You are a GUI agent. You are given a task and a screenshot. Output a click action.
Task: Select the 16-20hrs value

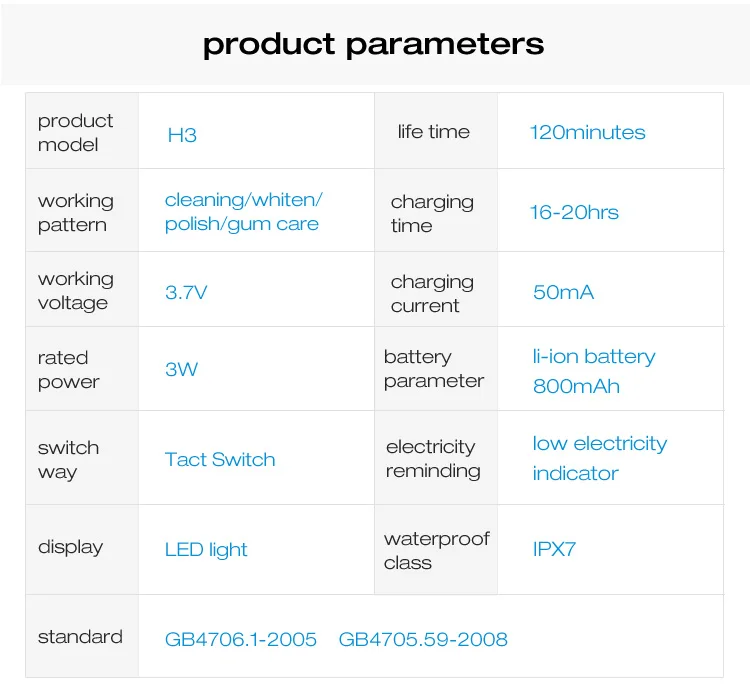click(574, 212)
